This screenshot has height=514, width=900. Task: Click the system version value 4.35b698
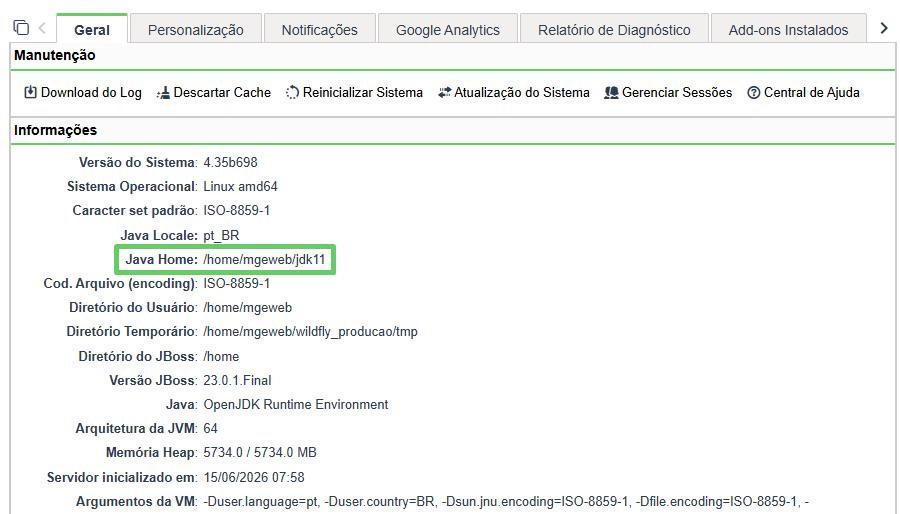tap(230, 162)
